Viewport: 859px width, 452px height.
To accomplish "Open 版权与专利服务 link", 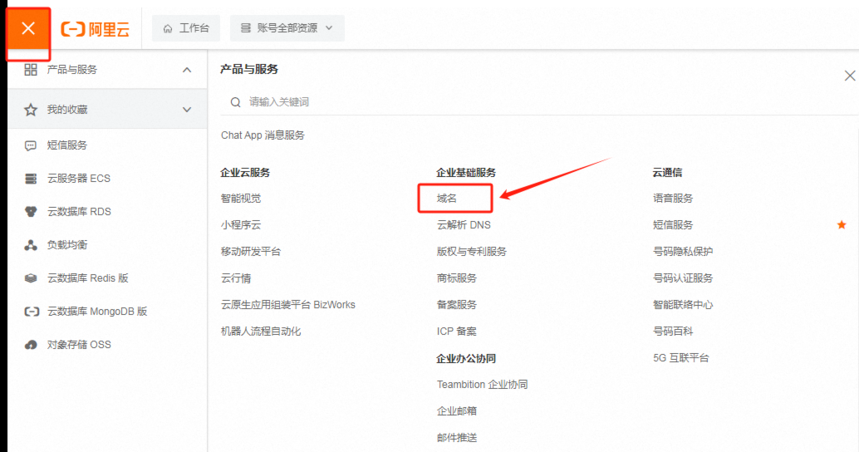I will tap(472, 251).
